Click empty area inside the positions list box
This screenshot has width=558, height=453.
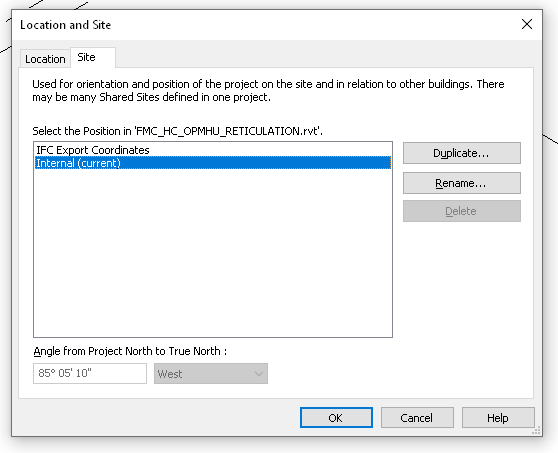[x=213, y=253]
